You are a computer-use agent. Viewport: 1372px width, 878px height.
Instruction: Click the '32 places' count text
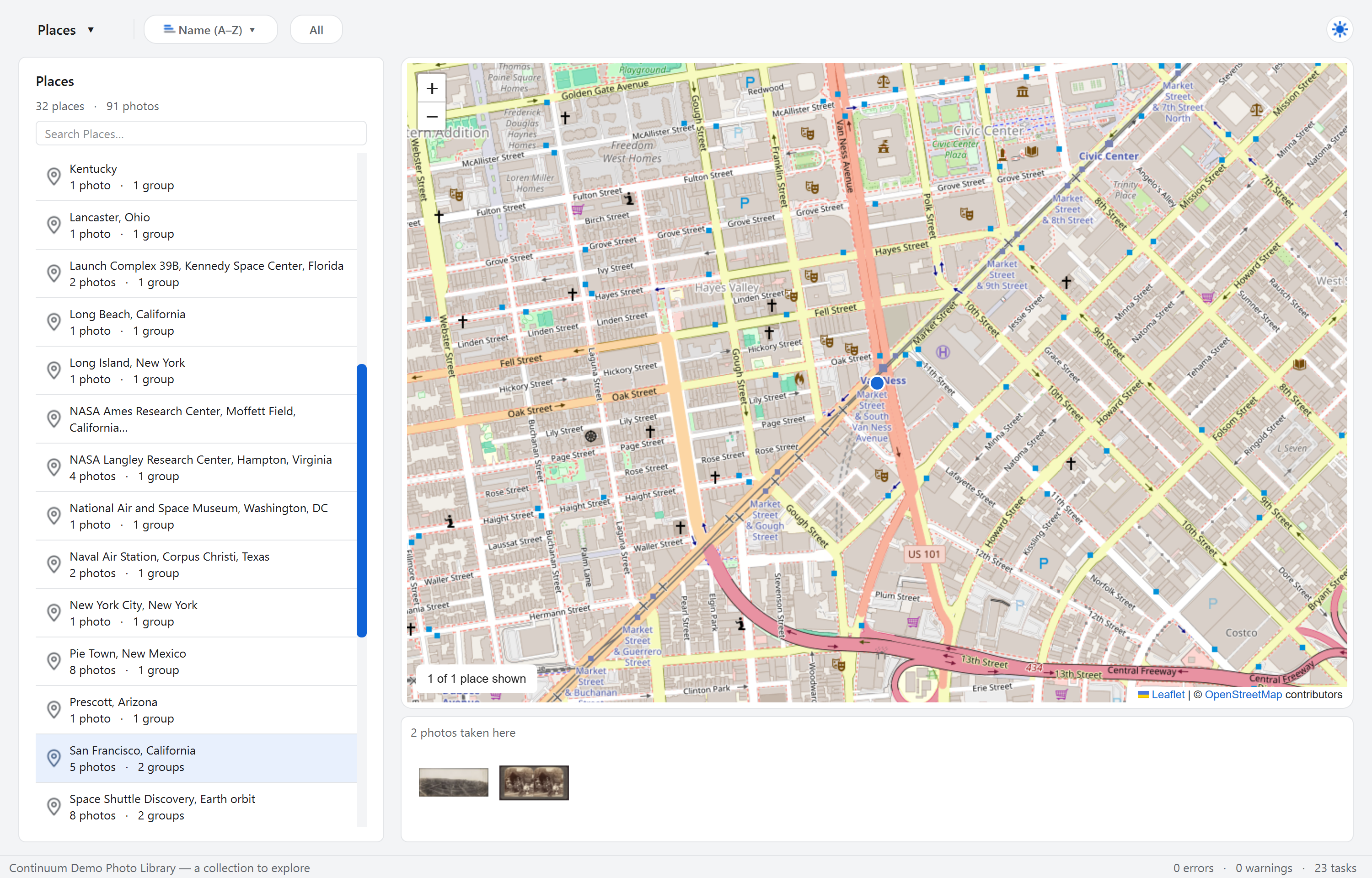pos(60,106)
